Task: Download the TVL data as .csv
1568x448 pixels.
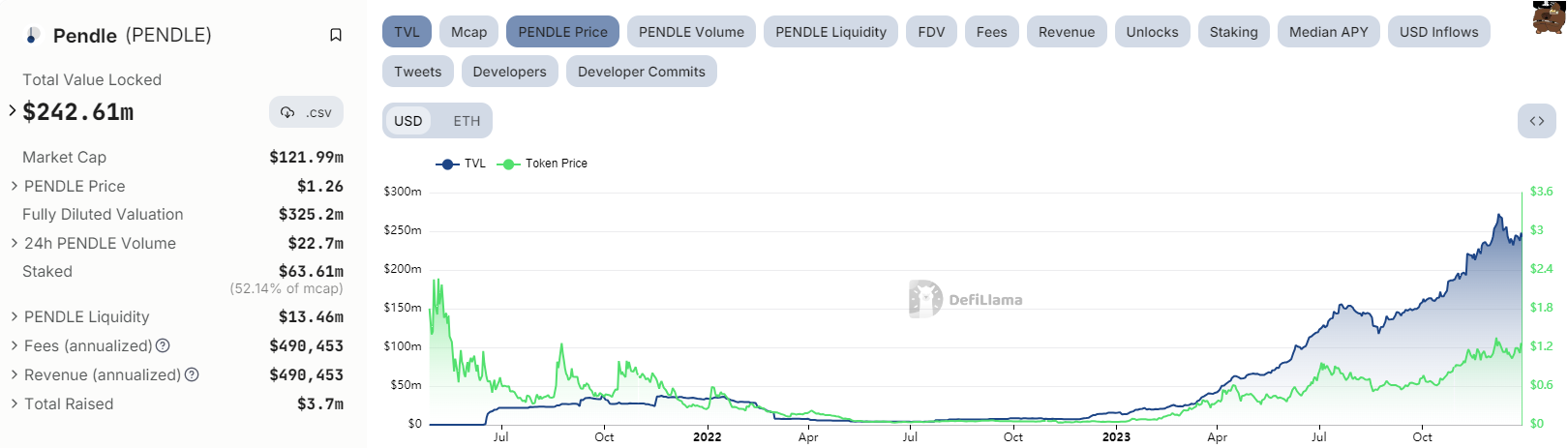Action: click(306, 112)
